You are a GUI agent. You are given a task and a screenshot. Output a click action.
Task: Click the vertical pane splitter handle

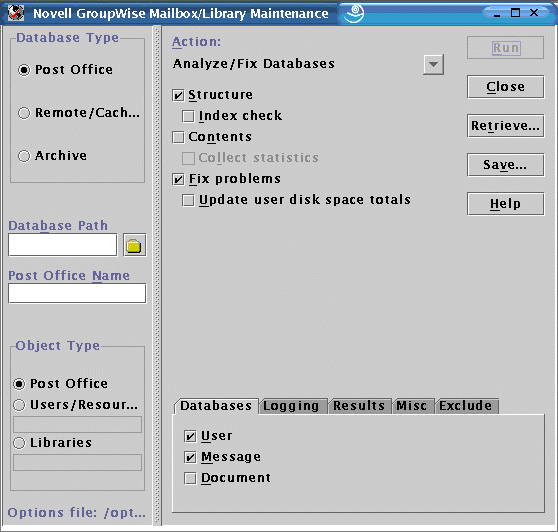[x=157, y=276]
